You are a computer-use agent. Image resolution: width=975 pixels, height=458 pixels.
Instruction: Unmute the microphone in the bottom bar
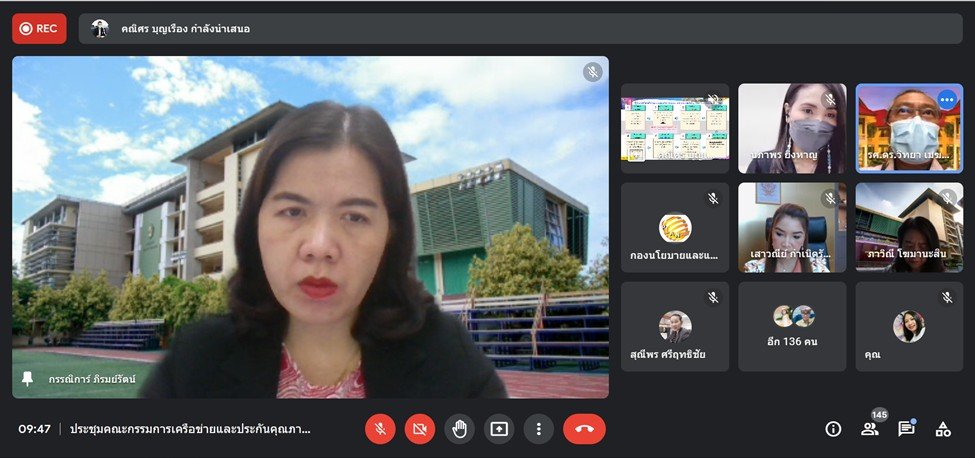click(x=380, y=429)
